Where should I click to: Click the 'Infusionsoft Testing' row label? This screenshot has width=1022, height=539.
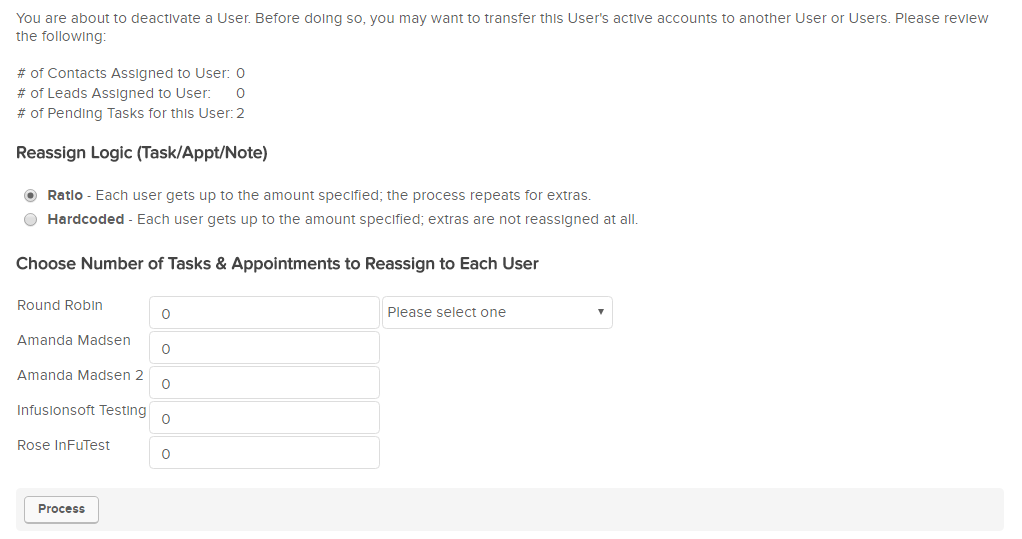point(82,410)
